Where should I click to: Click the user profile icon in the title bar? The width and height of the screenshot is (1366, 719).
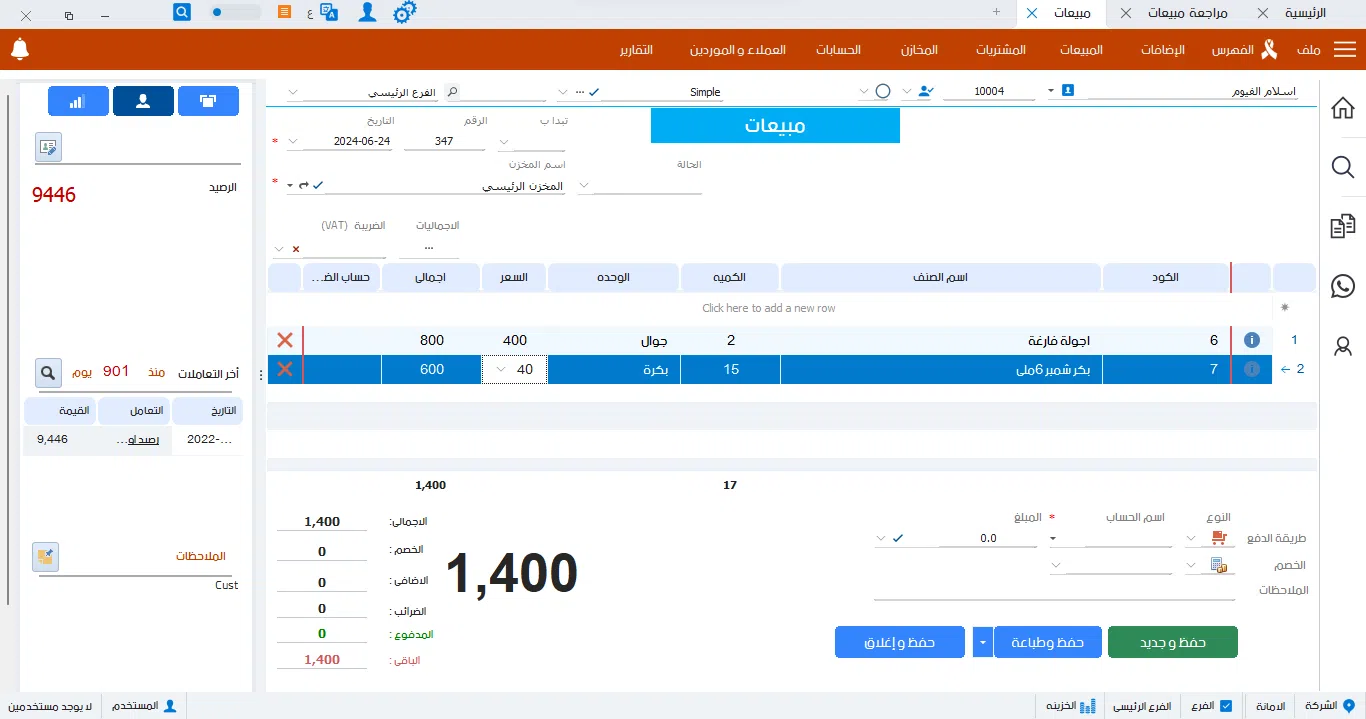(366, 12)
